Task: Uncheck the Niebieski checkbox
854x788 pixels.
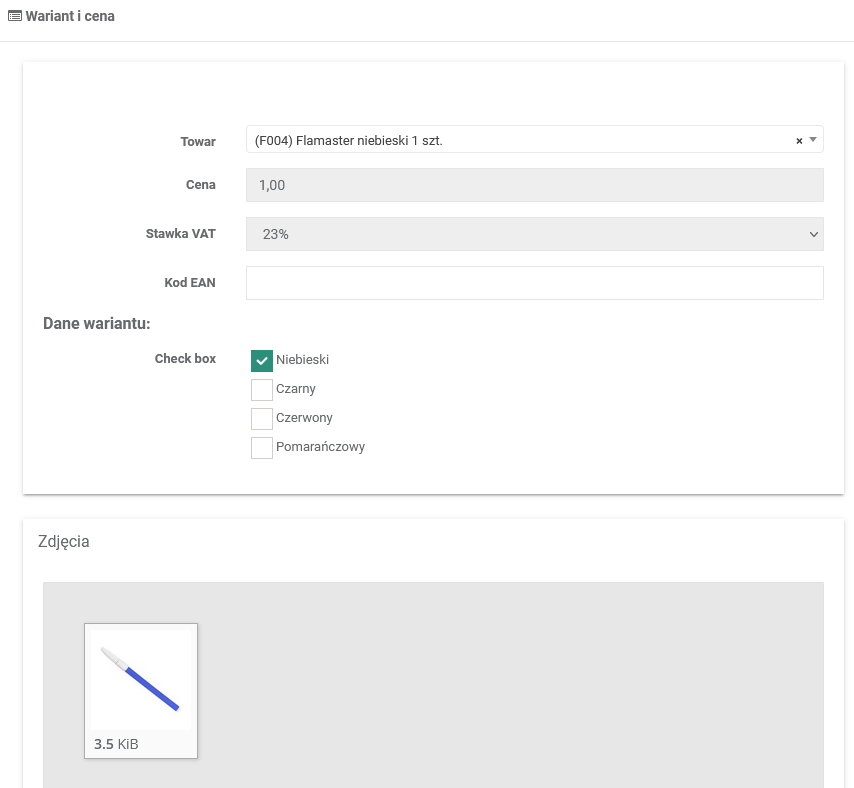Action: (x=262, y=360)
